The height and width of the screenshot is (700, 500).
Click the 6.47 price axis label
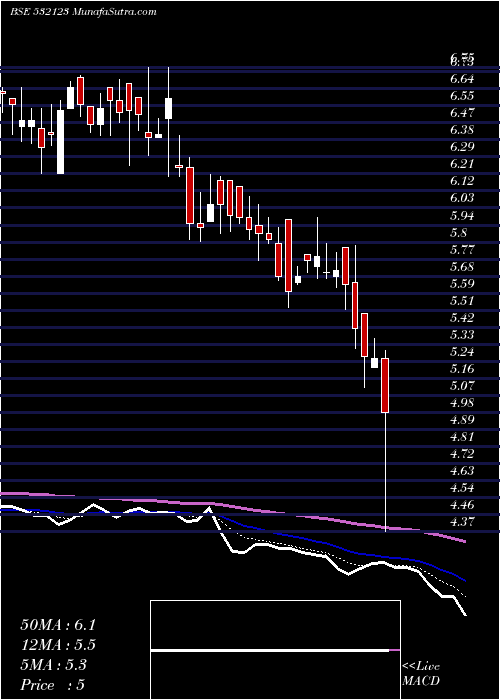462,113
